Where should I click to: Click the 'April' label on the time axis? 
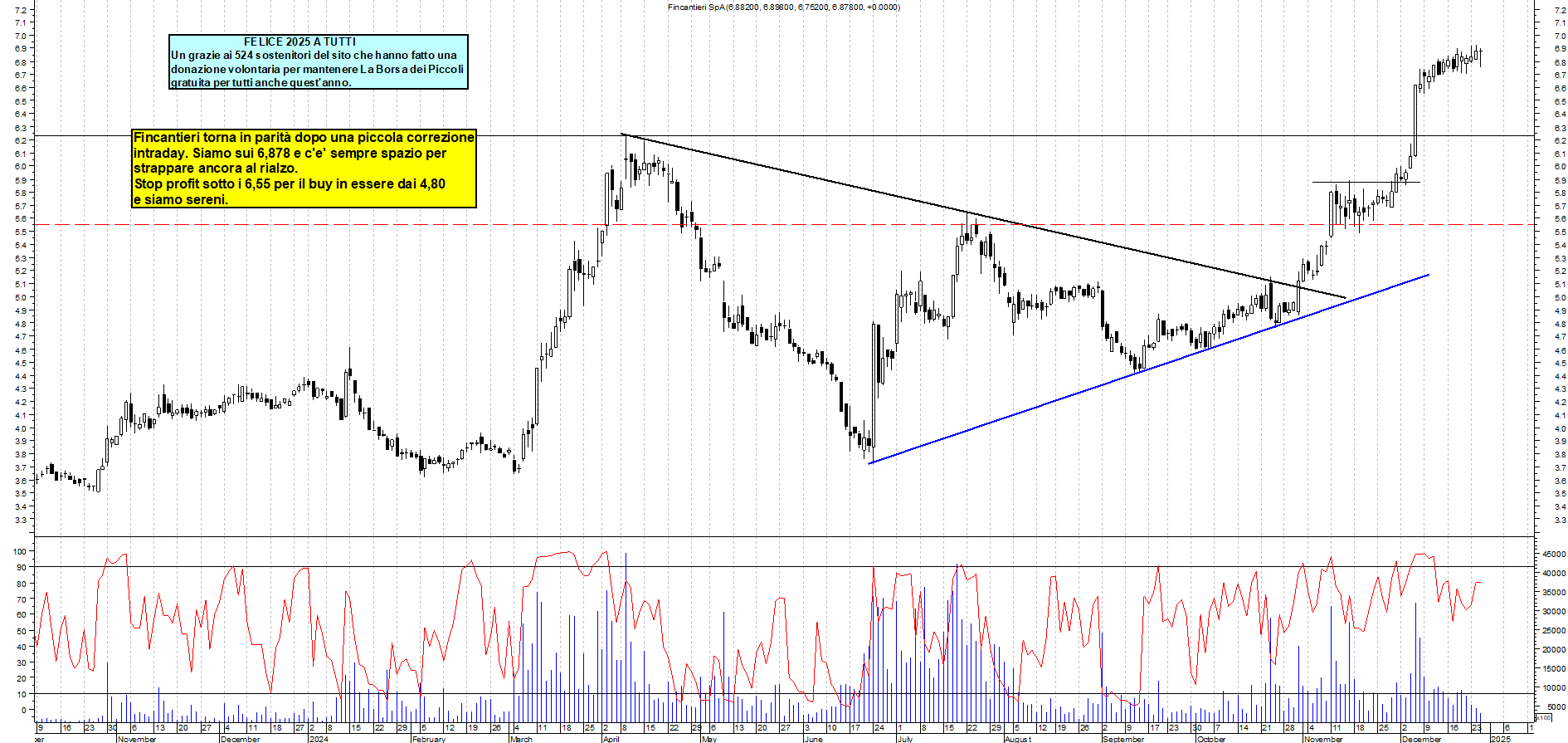click(611, 739)
